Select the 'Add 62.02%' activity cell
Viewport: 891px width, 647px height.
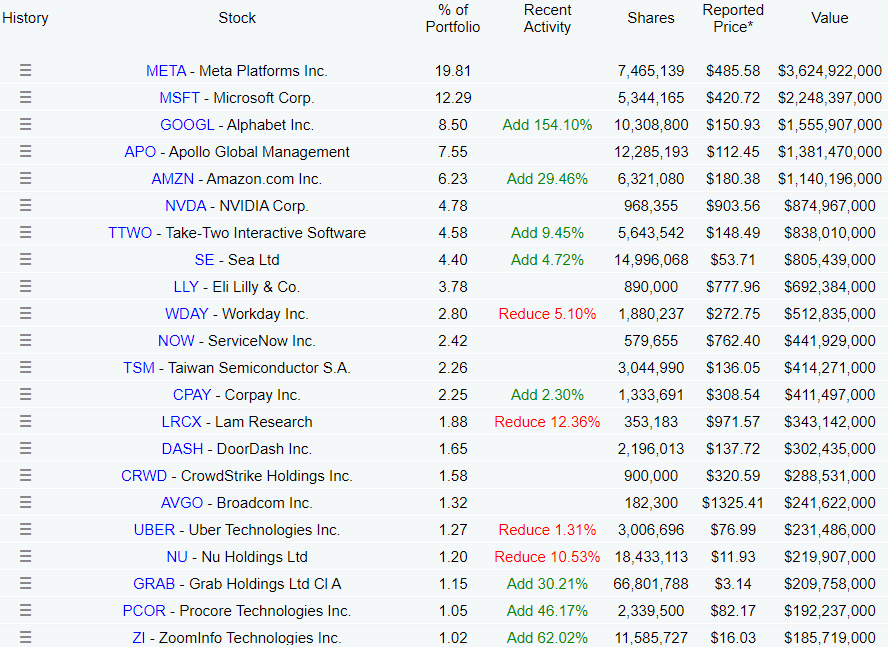547,638
